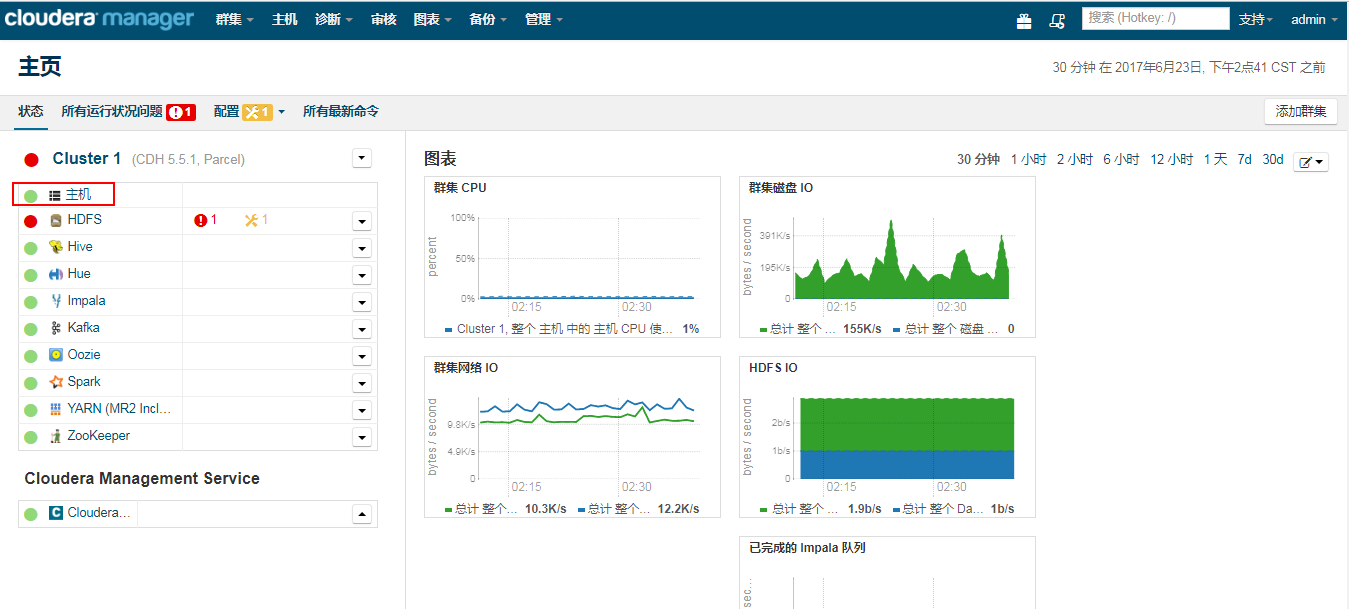Screen dimensions: 1349x609
Task: Click the Cloudera Manager logo
Action: [99, 19]
